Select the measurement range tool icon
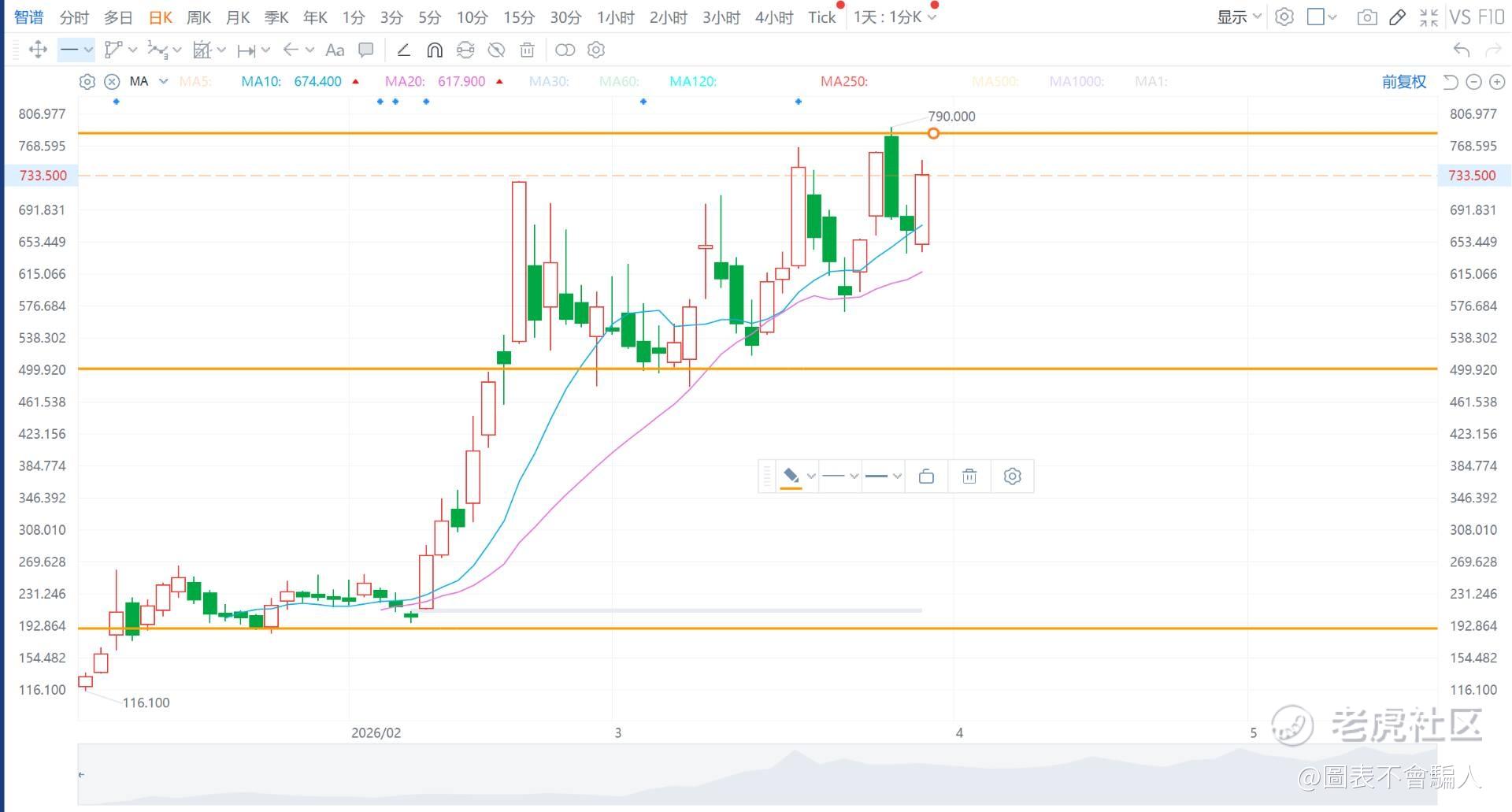Screen dimensions: 1512x812 202,50
